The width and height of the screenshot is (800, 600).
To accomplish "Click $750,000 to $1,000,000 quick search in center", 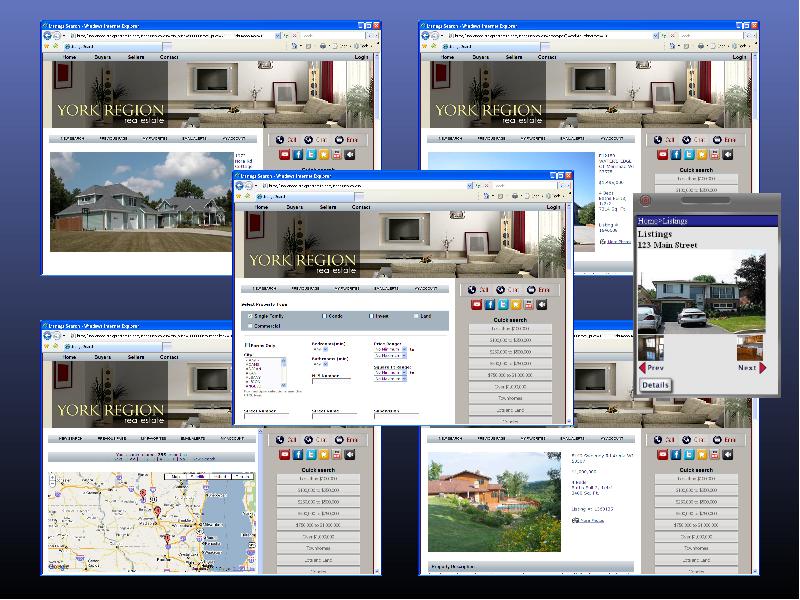I will pos(510,375).
